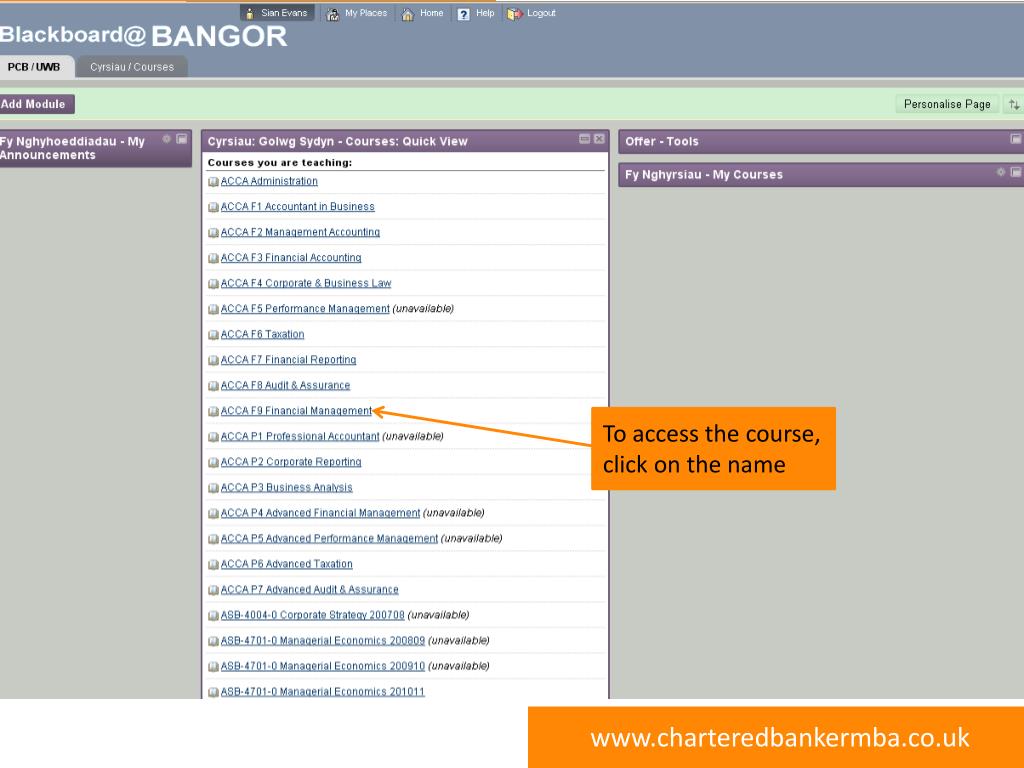Open ASB-4701-0 Managerial Economics 200910 course
The image size is (1024, 768).
(323, 666)
